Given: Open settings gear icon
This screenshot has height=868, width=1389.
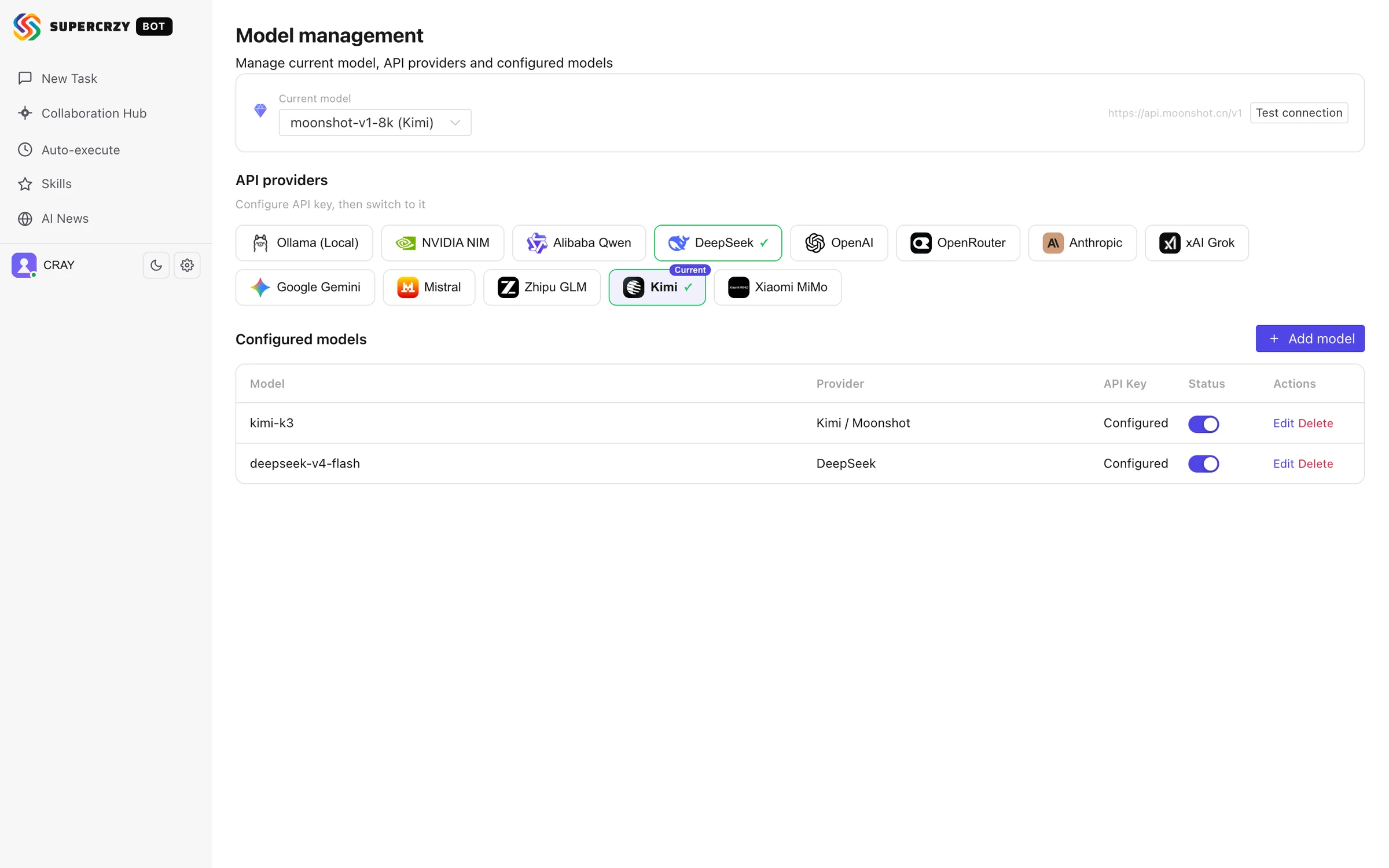Looking at the screenshot, I should coord(187,265).
